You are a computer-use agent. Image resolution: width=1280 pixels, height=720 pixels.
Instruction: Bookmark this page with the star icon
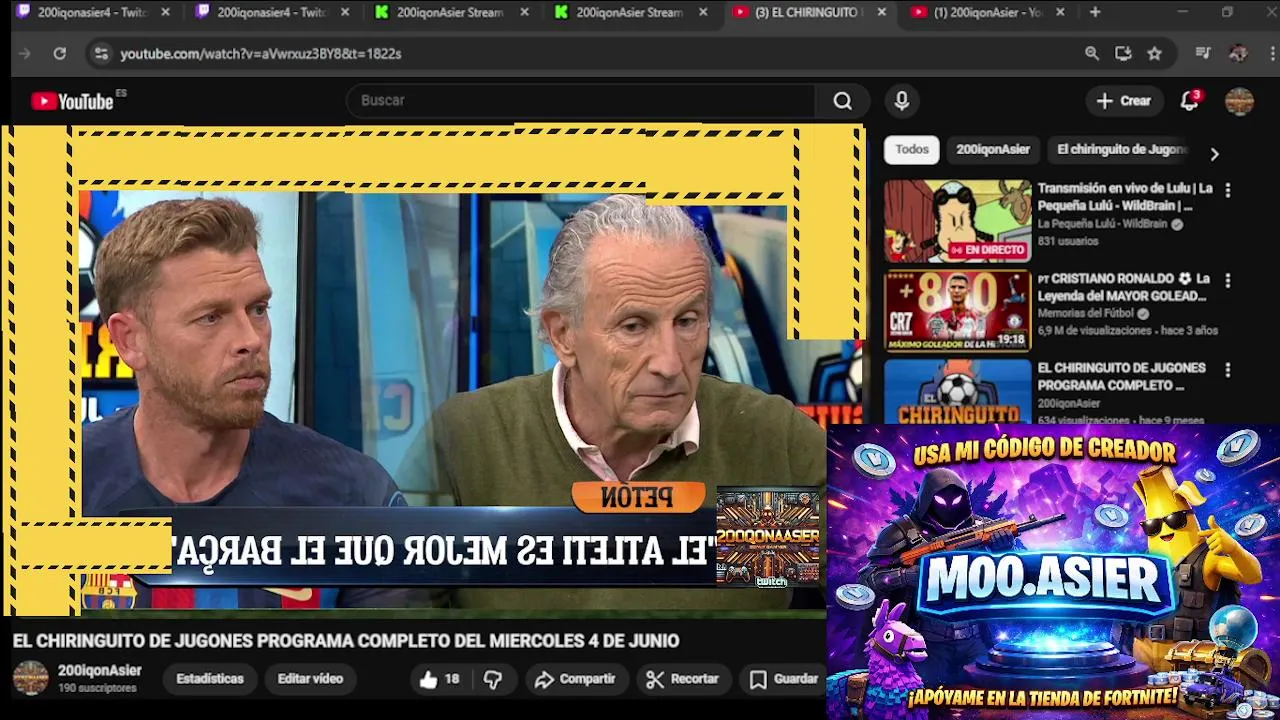click(1155, 54)
